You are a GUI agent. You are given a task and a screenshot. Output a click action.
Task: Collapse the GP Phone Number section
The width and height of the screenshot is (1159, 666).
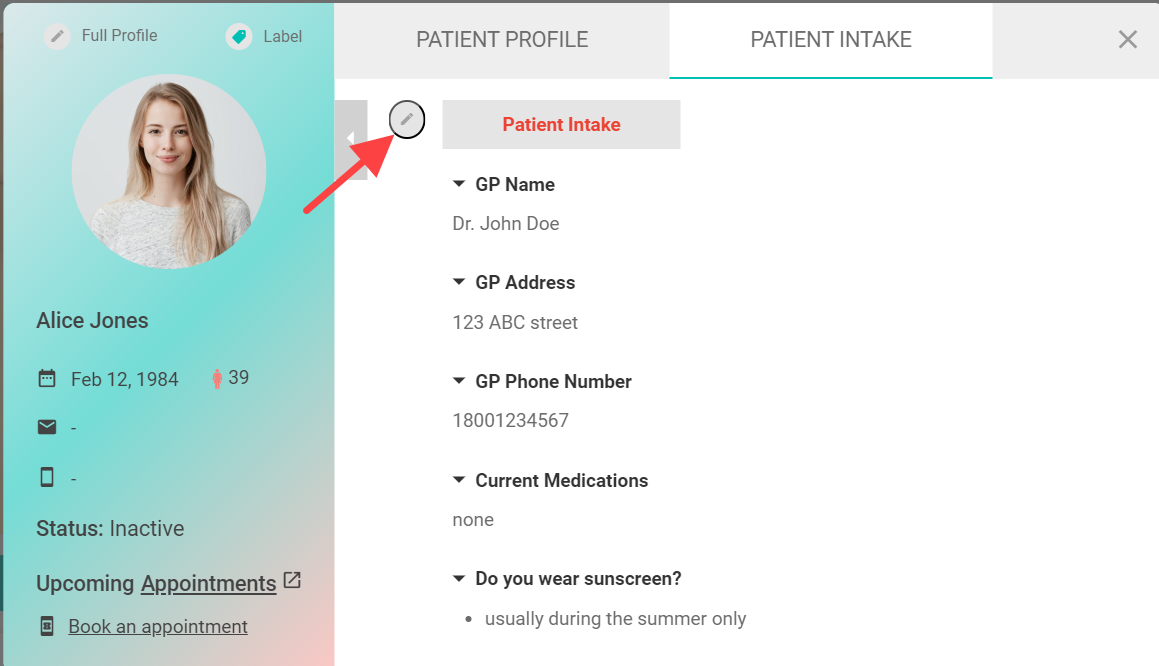click(459, 381)
